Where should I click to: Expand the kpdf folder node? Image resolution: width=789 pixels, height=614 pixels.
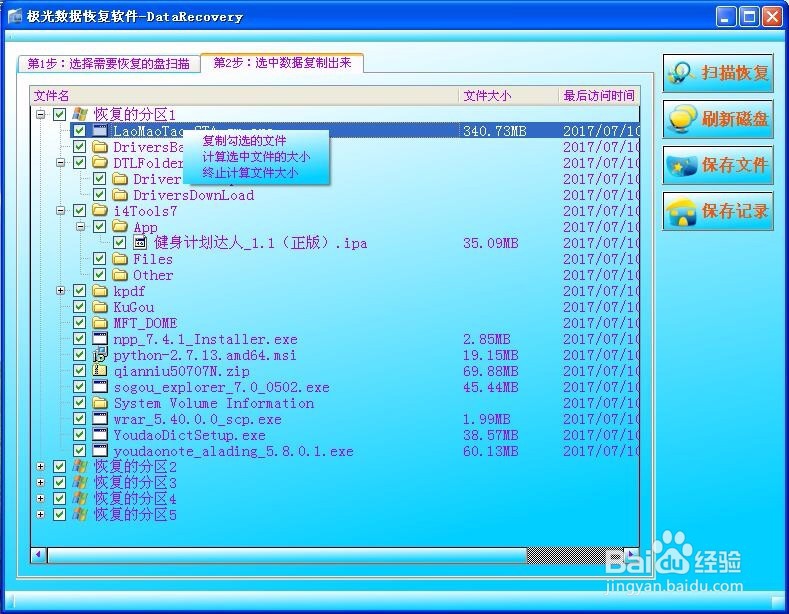(x=61, y=291)
